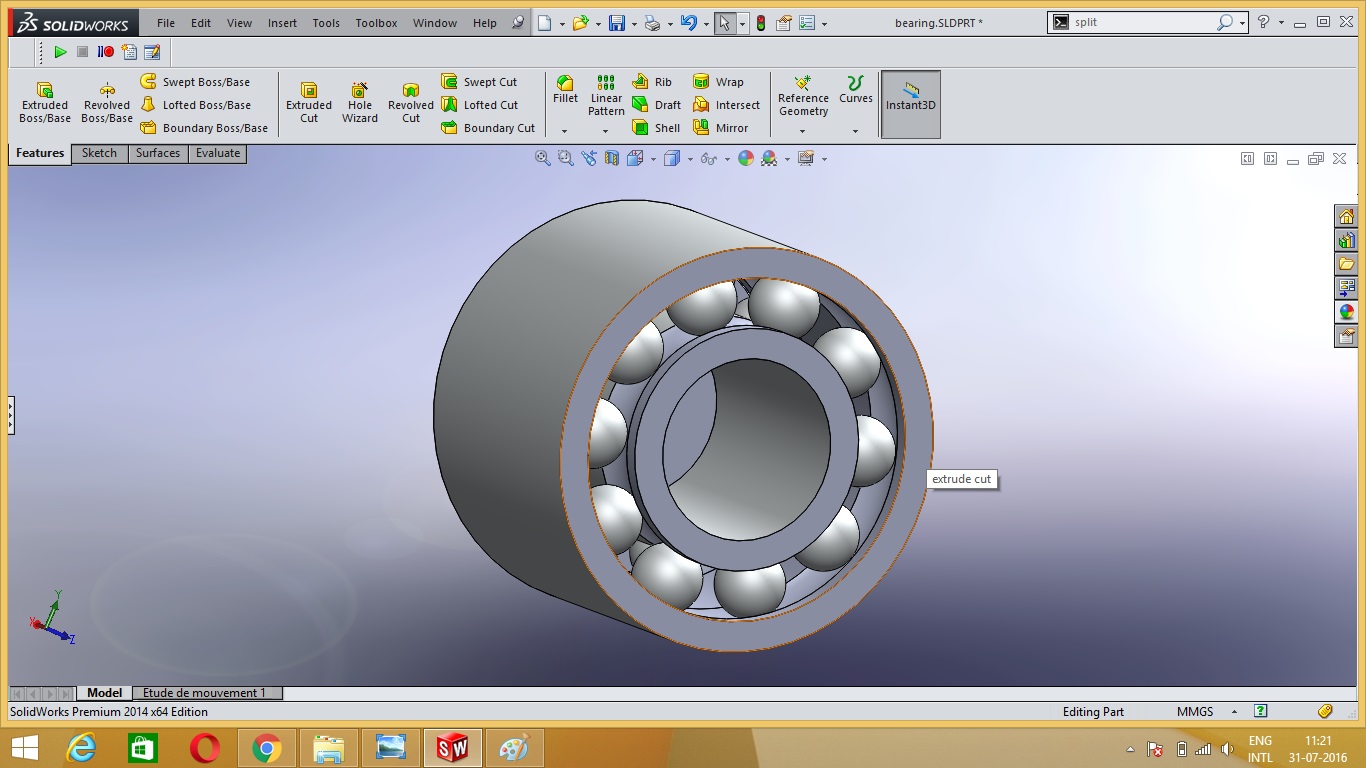Screen dimensions: 1366x768
Task: Activate the Revolved Cut tool
Action: [x=411, y=104]
